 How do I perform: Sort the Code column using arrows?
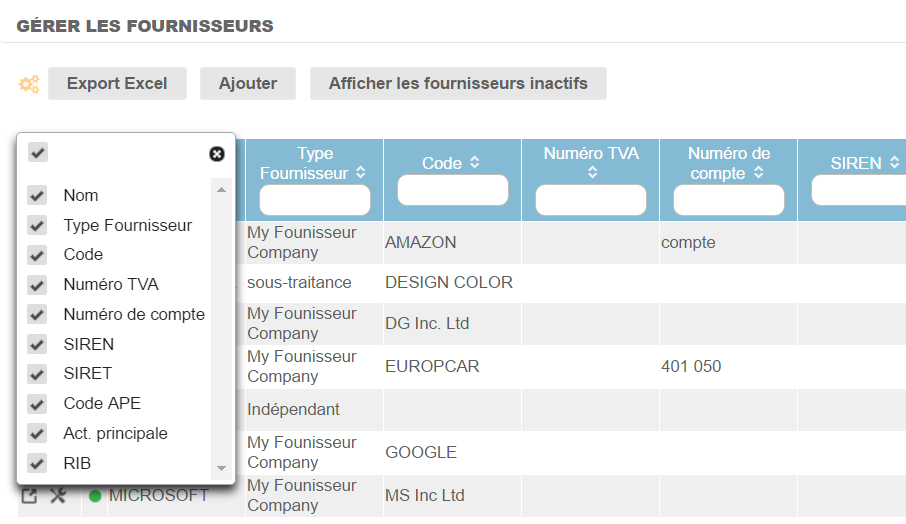coord(475,162)
